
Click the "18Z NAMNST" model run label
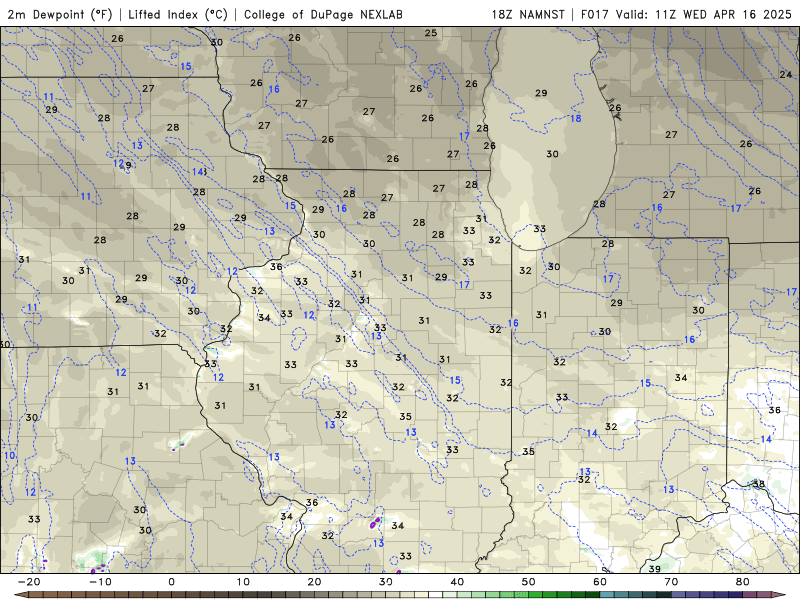tap(528, 14)
